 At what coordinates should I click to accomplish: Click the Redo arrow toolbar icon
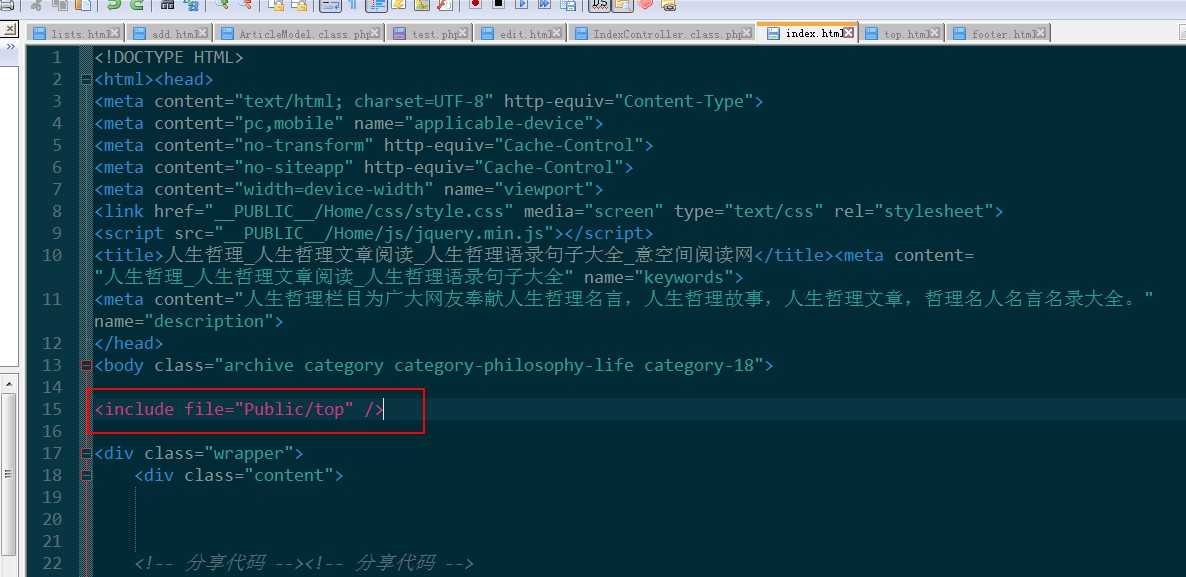(137, 5)
